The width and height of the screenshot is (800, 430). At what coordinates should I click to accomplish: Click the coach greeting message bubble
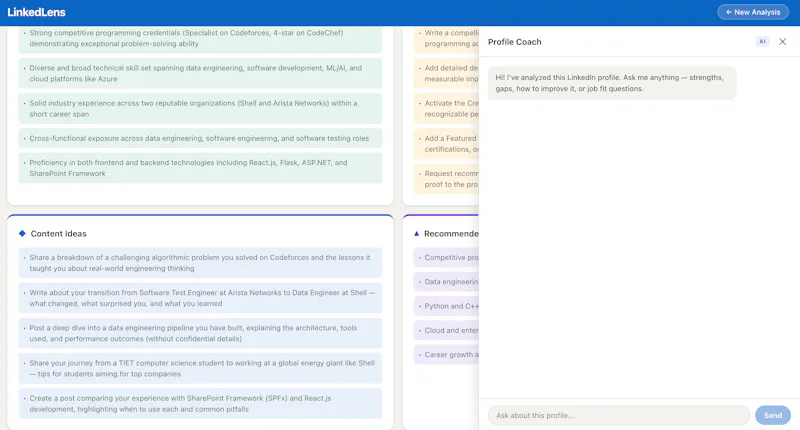click(612, 83)
